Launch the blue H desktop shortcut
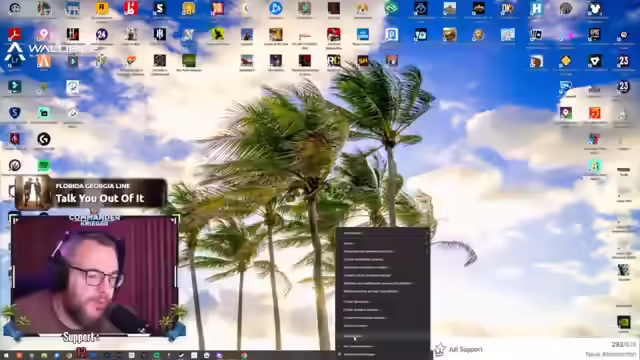This screenshot has height=360, width=640. click(x=536, y=8)
